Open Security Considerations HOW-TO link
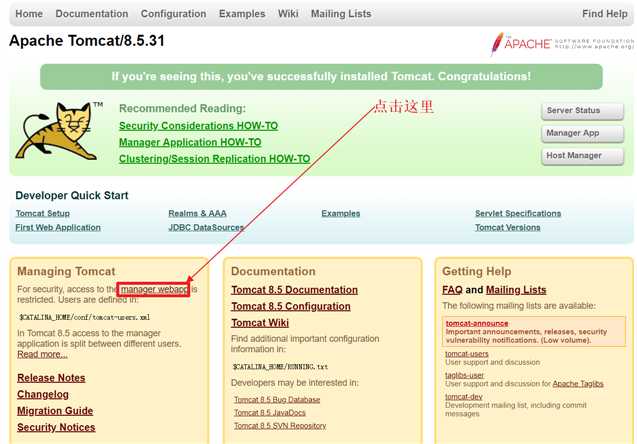This screenshot has width=637, height=444. [x=198, y=126]
